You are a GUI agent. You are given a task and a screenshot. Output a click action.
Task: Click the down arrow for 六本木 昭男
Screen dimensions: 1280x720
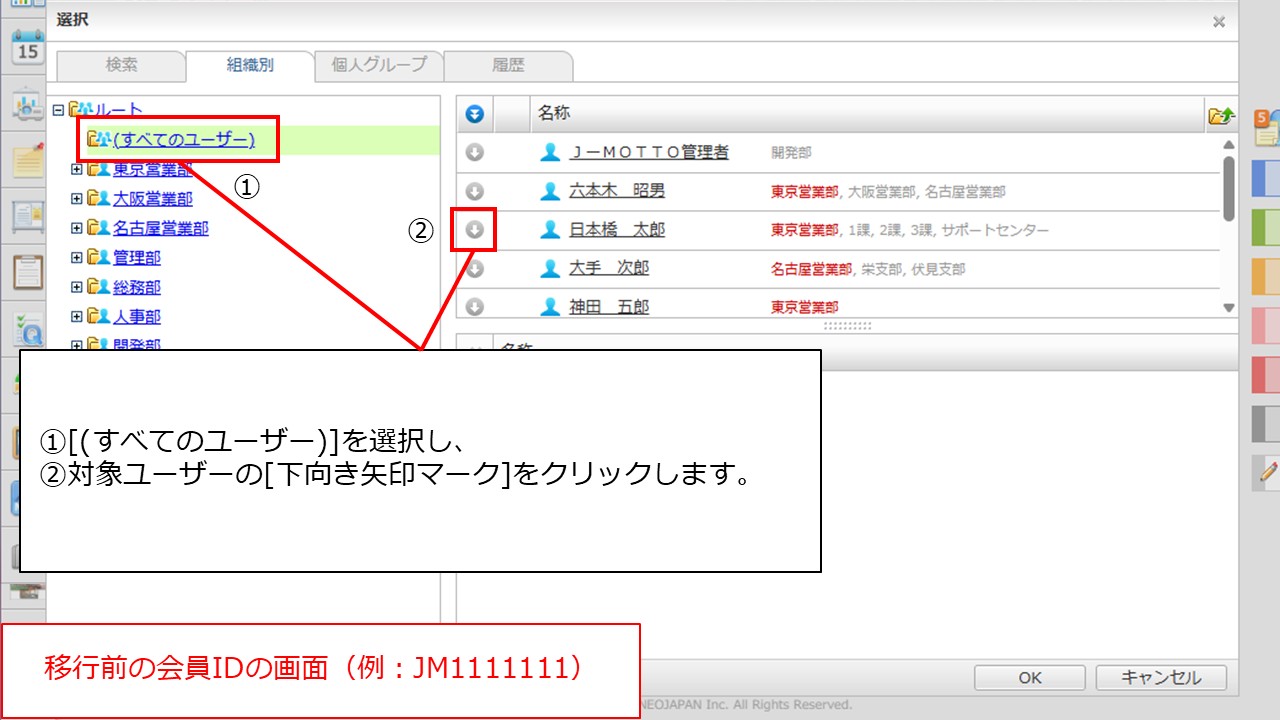tap(475, 191)
